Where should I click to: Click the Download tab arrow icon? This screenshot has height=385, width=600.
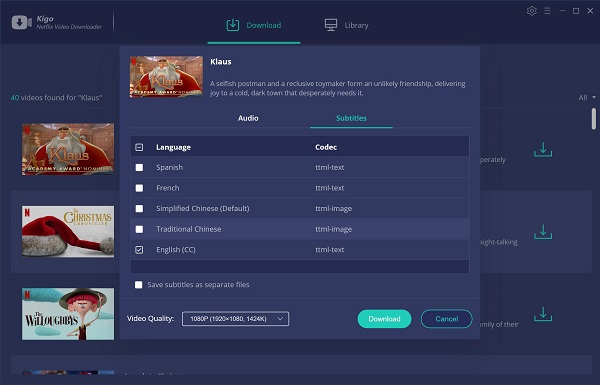[x=233, y=25]
